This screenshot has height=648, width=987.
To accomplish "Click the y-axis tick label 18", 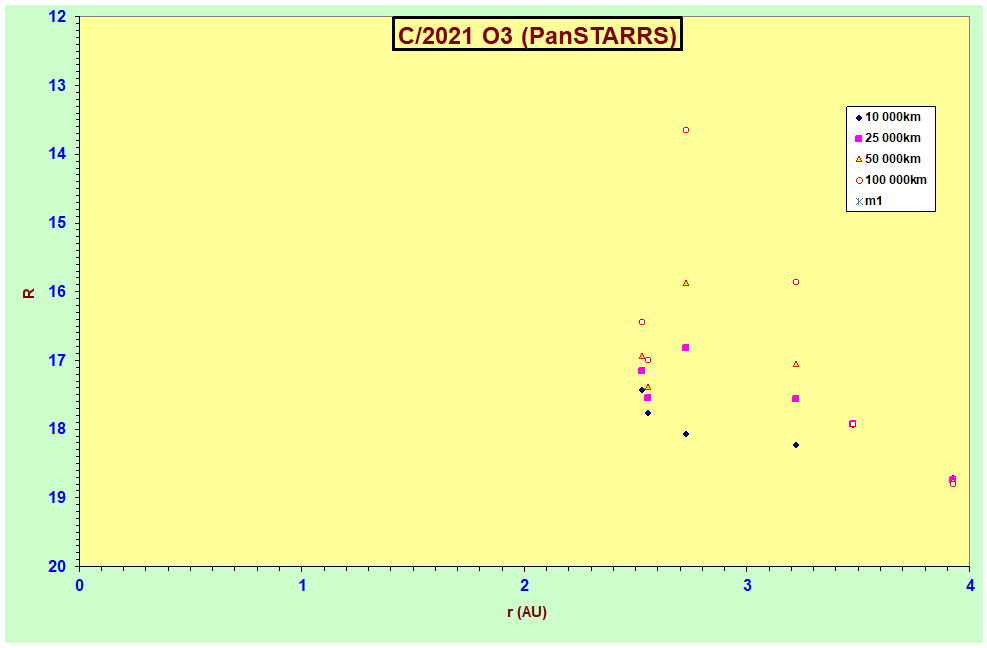I will click(x=57, y=429).
